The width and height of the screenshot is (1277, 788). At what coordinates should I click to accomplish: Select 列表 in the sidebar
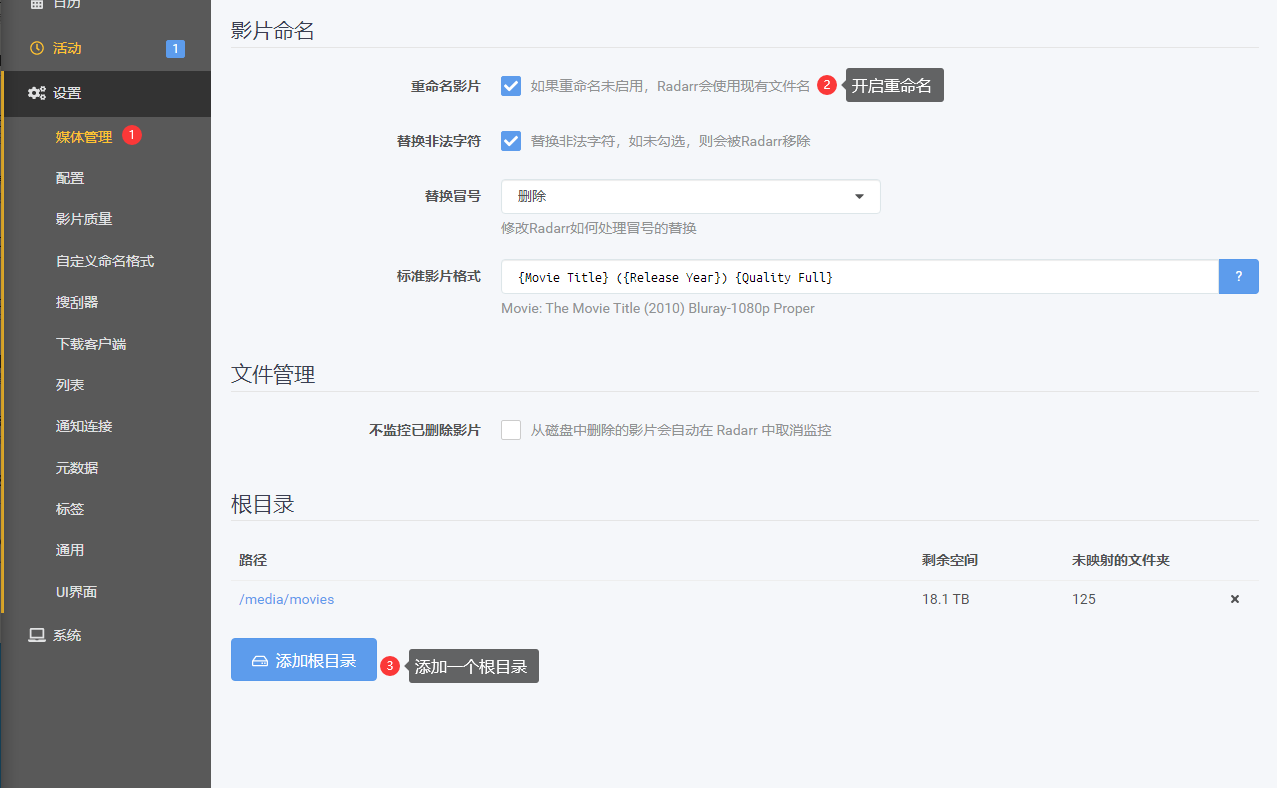tap(70, 385)
